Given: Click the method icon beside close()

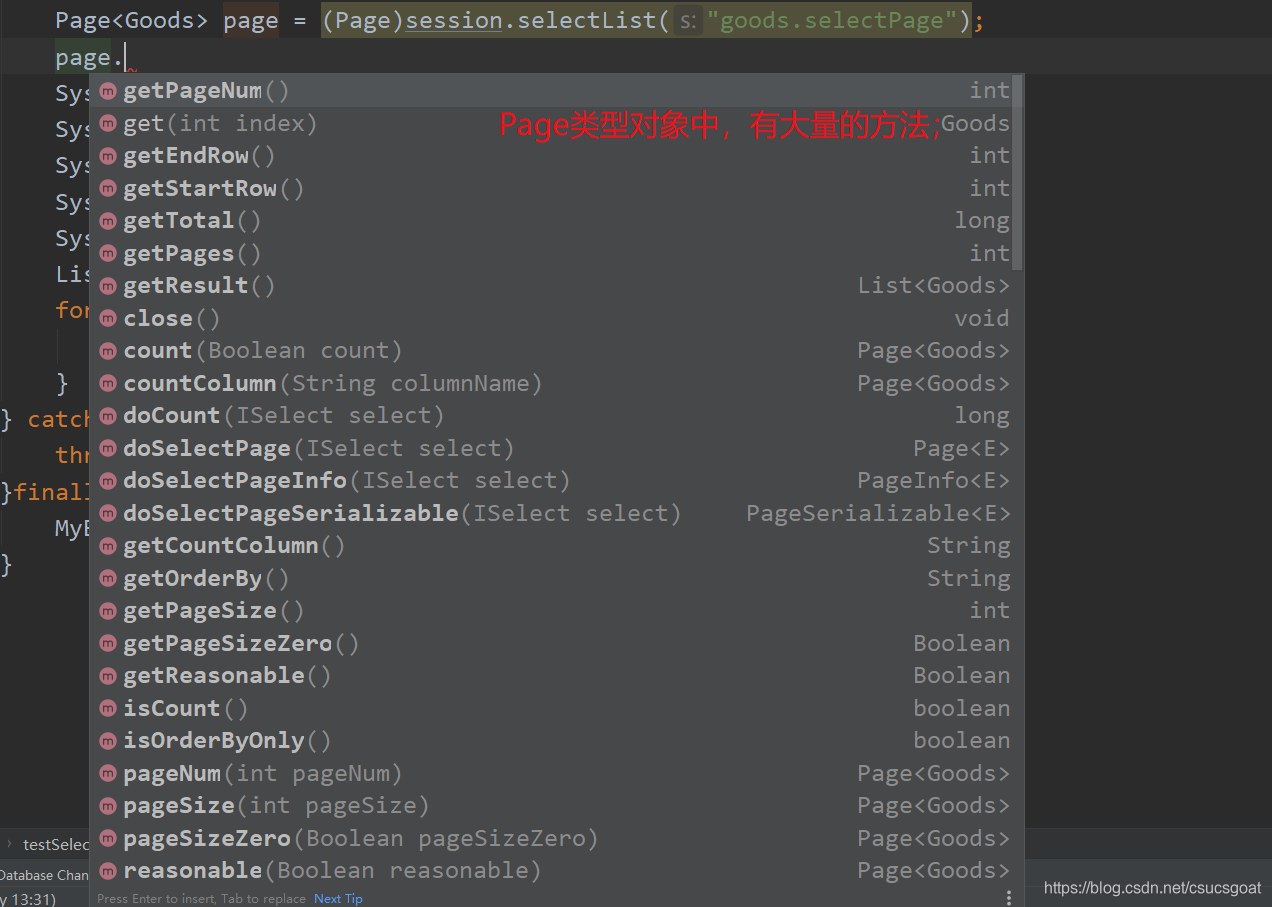Looking at the screenshot, I should (107, 318).
